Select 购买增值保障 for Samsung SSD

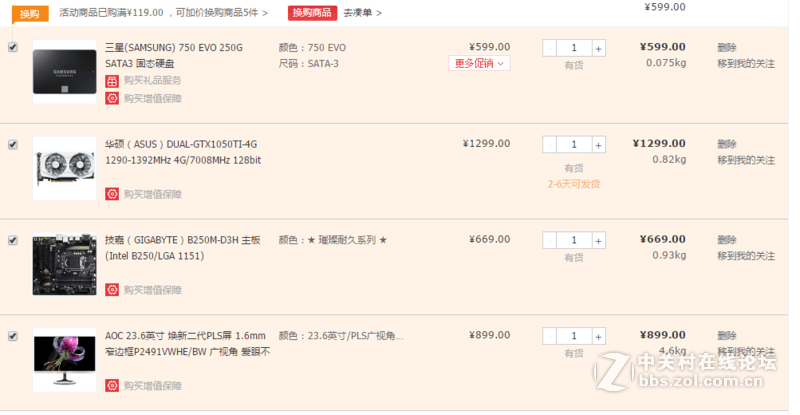pyautogui.click(x=153, y=98)
